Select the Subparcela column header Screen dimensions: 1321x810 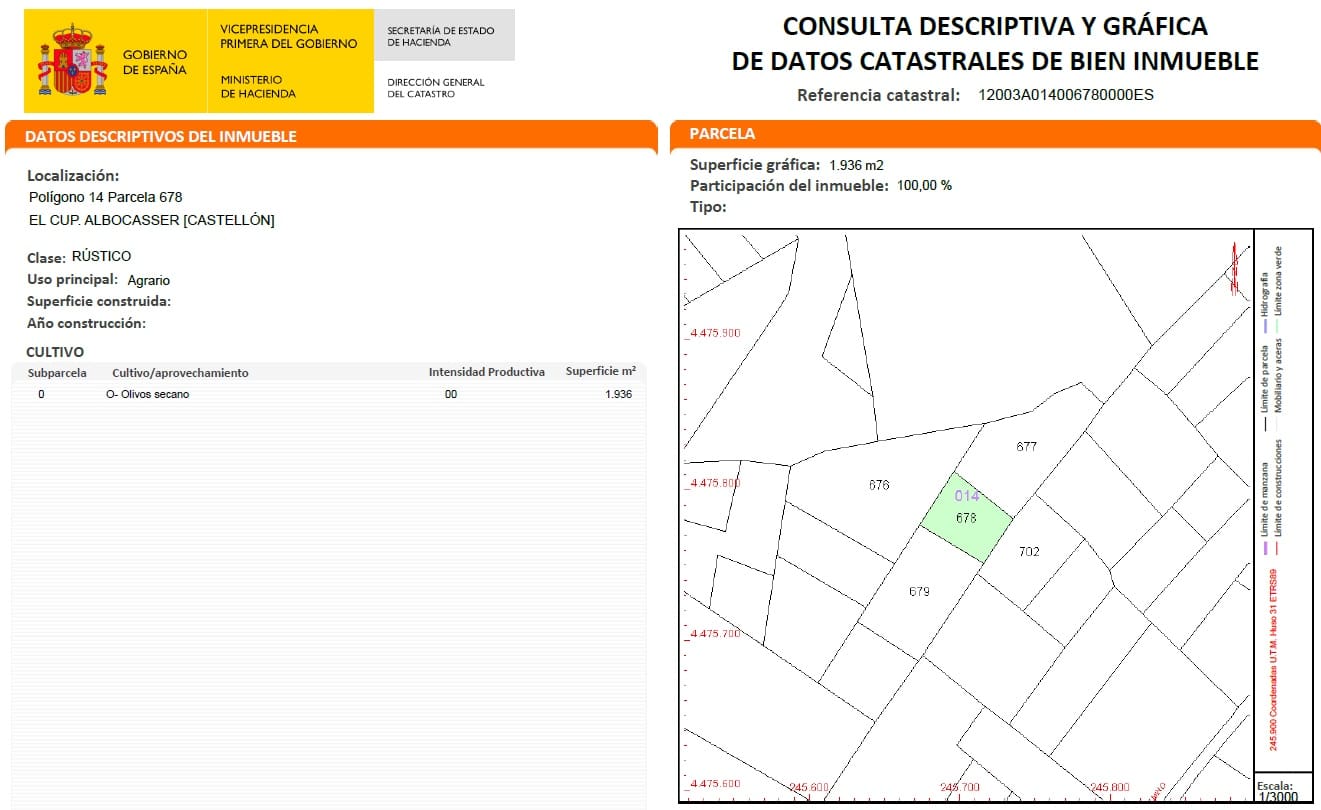pos(57,371)
